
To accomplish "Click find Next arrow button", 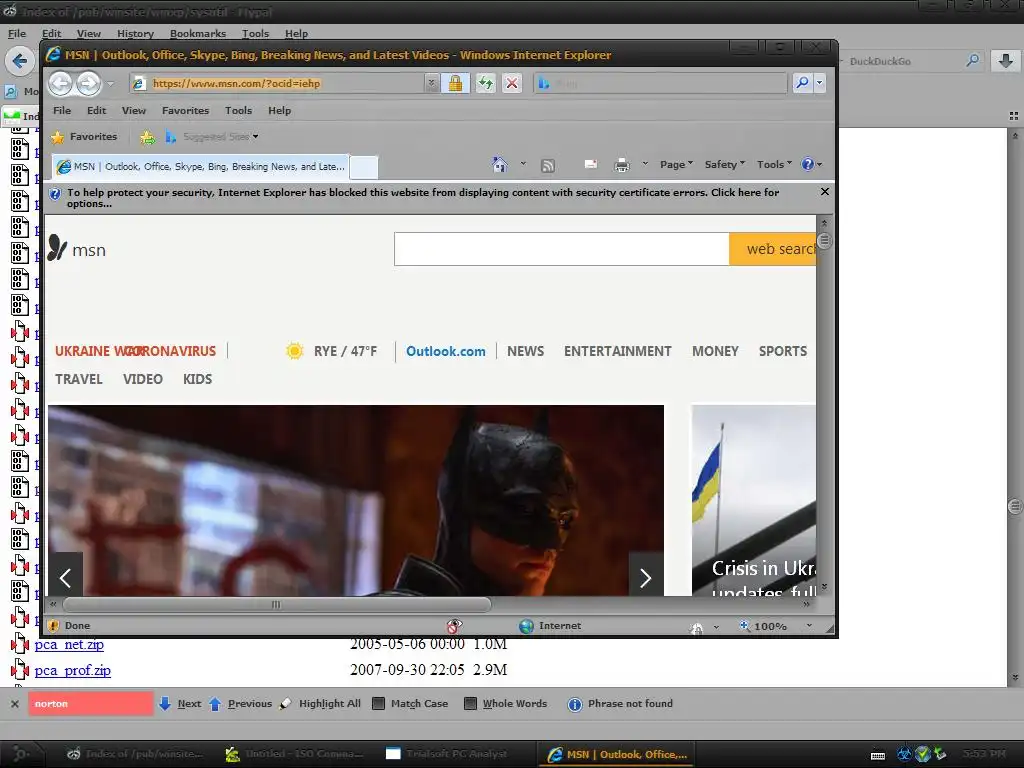I will pyautogui.click(x=180, y=703).
